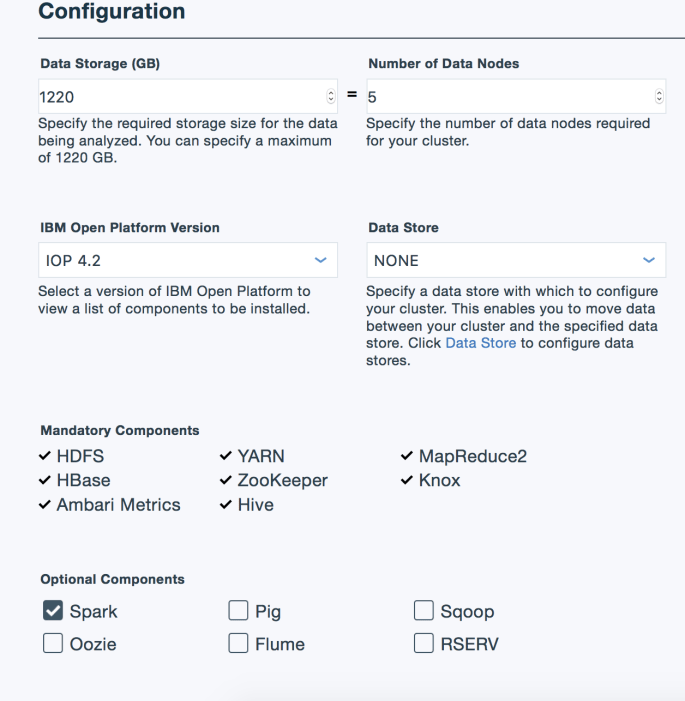Click the Number of Data Nodes stepper
685x701 pixels.
point(659,97)
